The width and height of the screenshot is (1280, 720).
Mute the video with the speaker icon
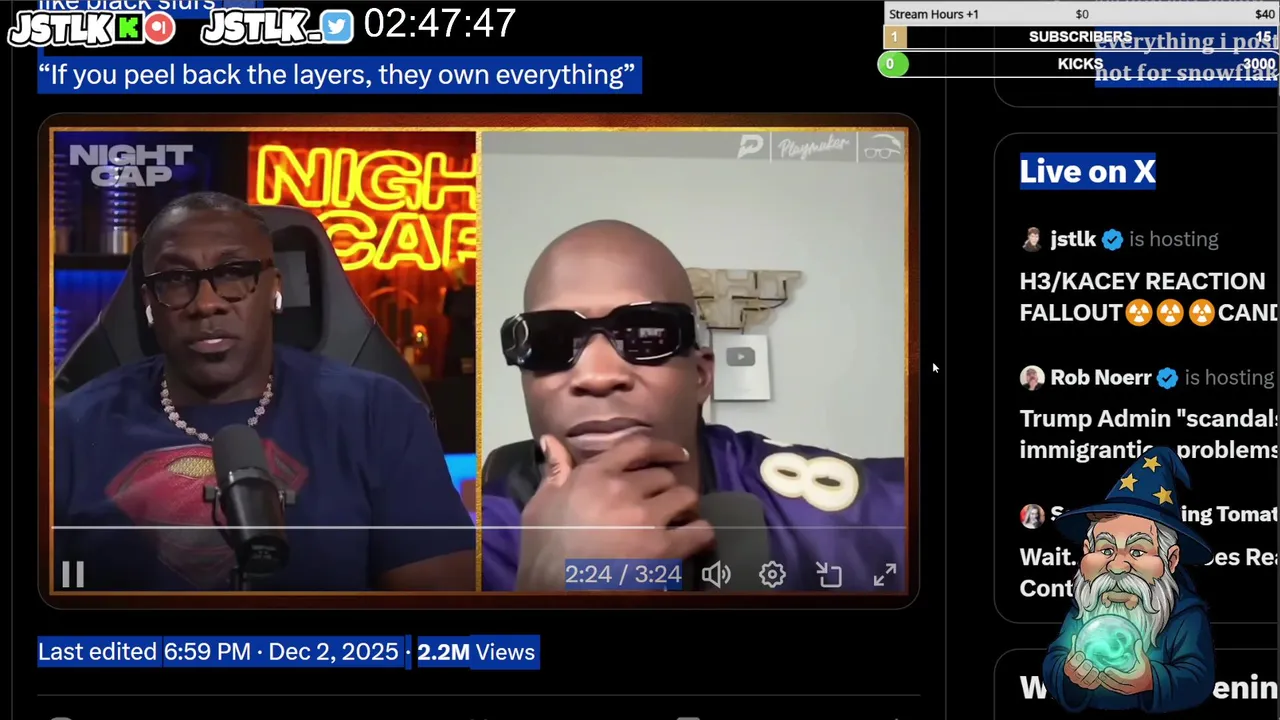(x=716, y=574)
